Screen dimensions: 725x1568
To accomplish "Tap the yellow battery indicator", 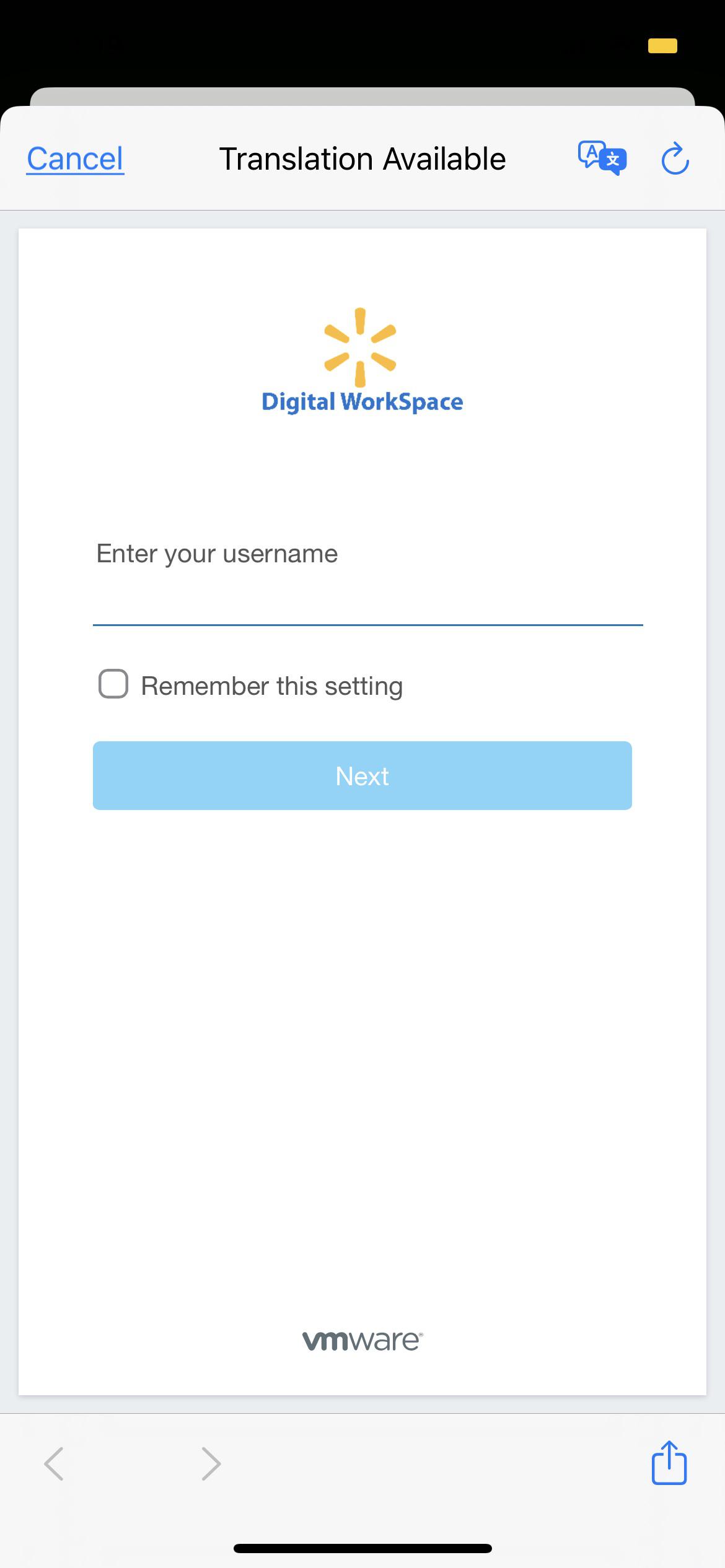I will click(x=662, y=46).
